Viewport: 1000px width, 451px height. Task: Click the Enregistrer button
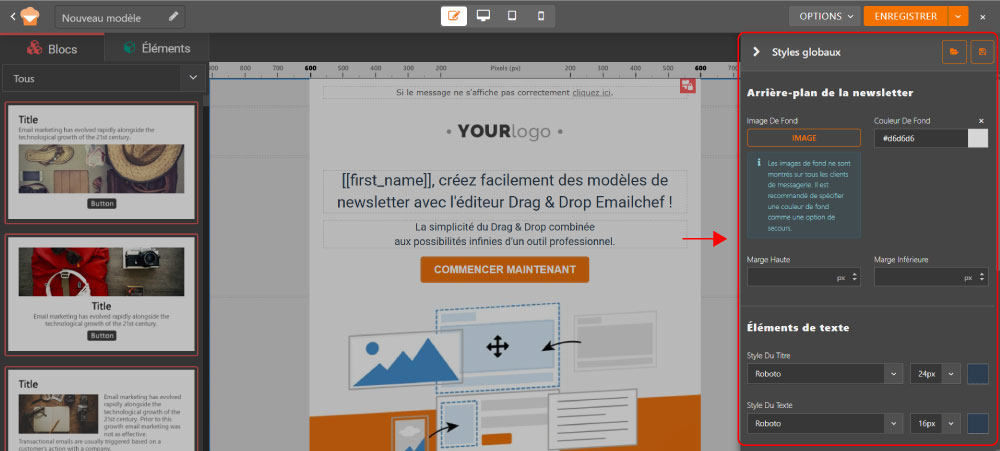pos(905,16)
